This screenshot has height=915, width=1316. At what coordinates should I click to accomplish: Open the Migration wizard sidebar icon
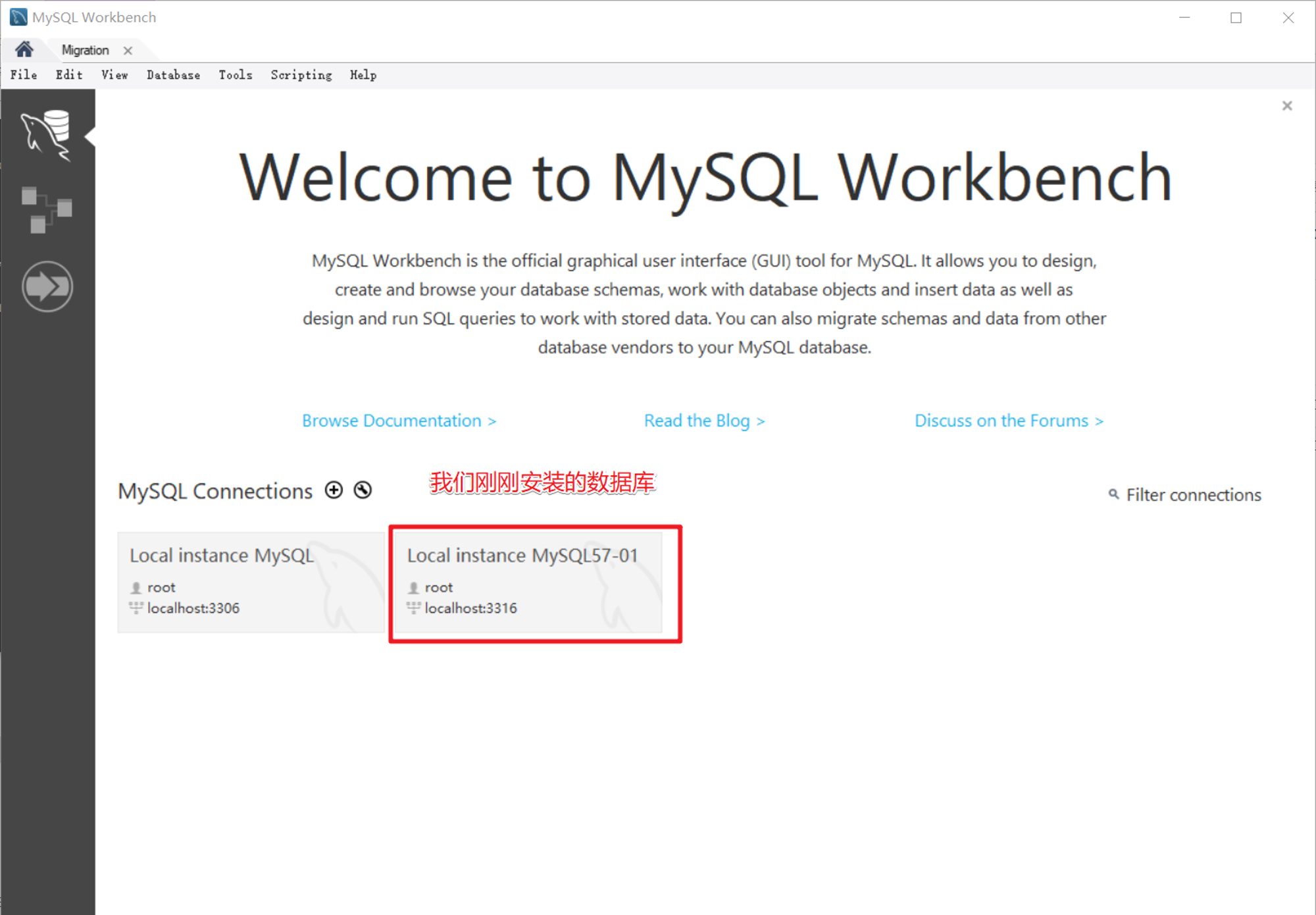[x=47, y=286]
